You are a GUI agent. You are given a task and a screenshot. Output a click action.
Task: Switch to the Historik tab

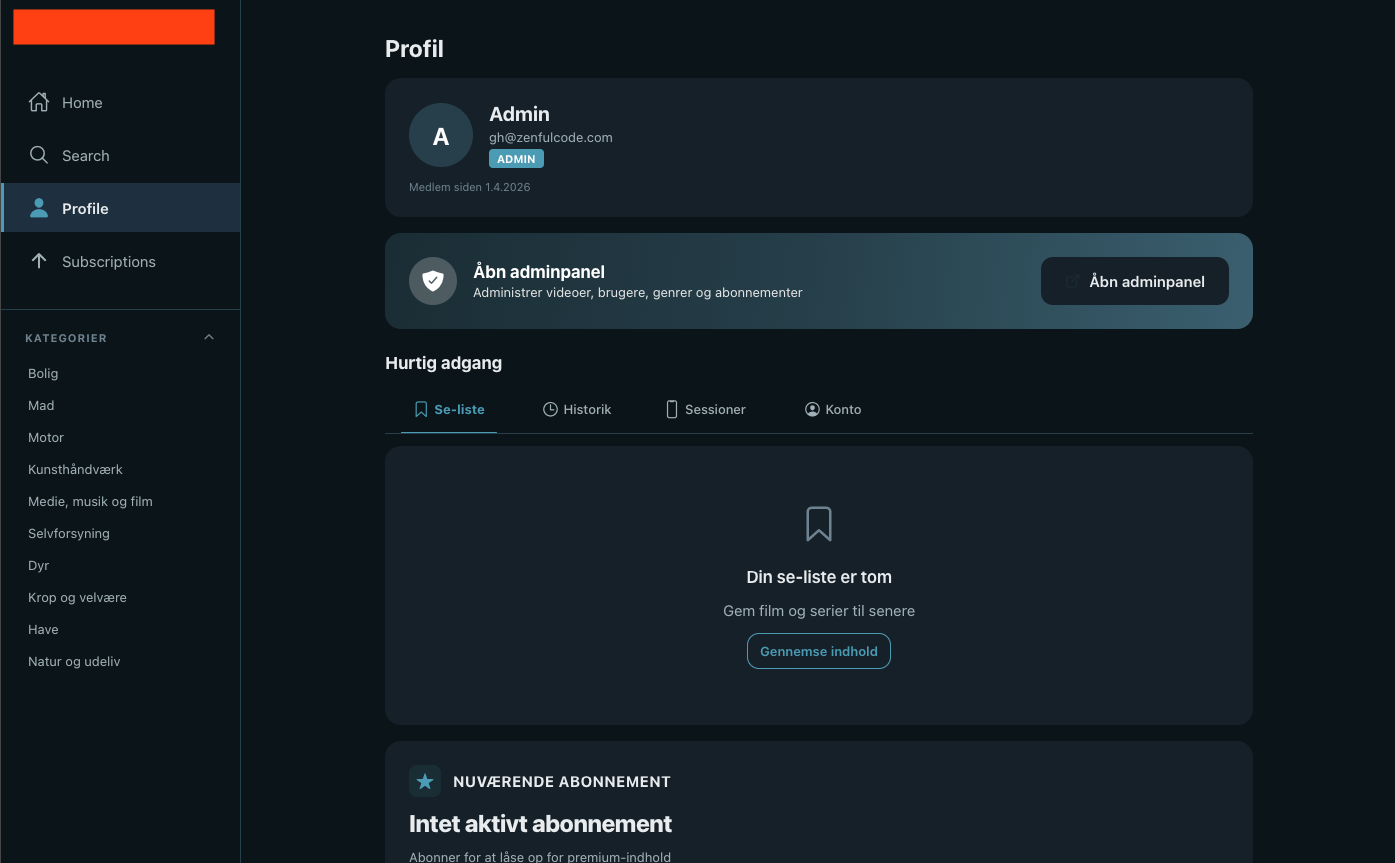[x=577, y=409]
